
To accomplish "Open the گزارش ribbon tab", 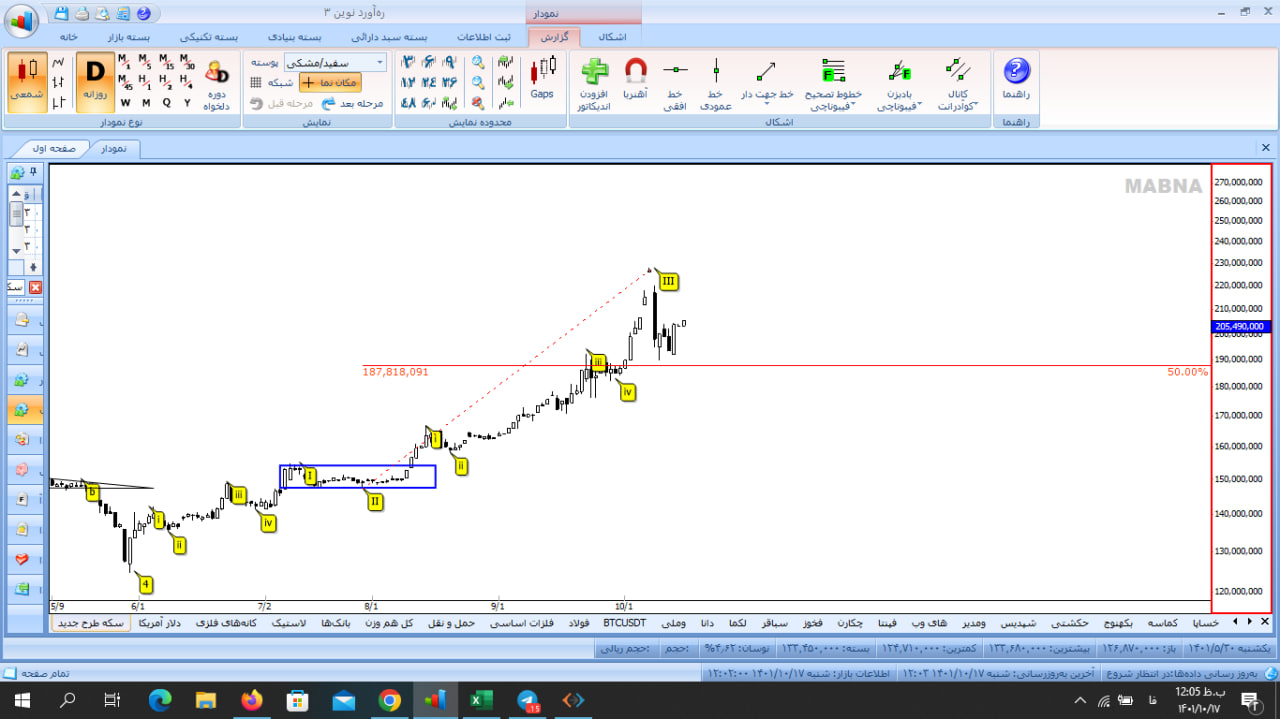I will (554, 36).
